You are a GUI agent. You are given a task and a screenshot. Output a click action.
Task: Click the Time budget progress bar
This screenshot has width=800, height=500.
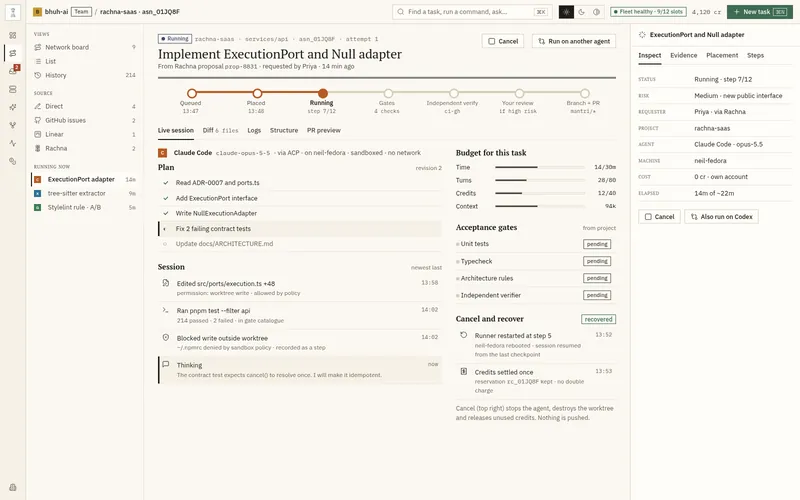pyautogui.click(x=540, y=167)
